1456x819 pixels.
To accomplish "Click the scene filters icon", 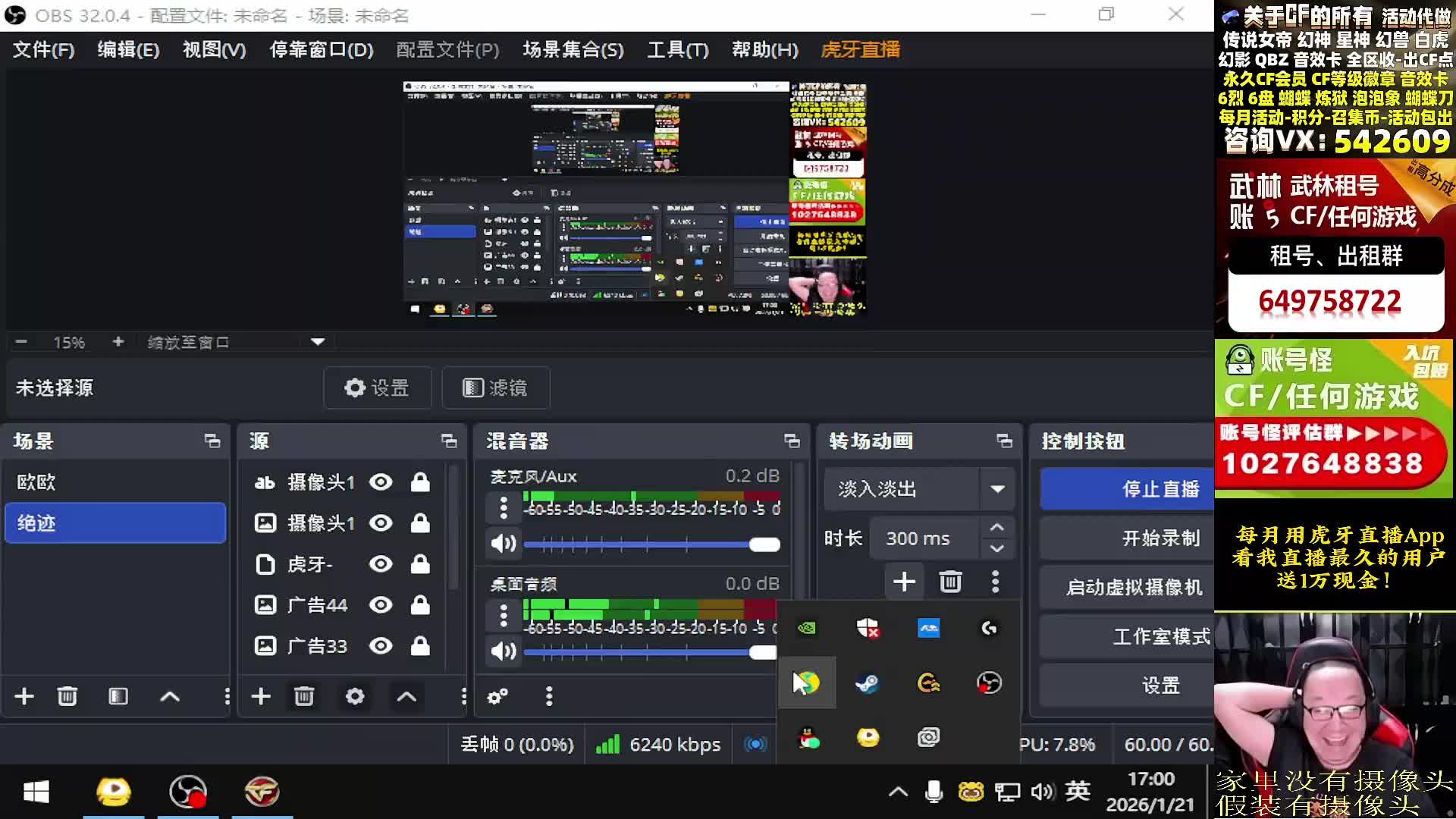I will (x=118, y=696).
